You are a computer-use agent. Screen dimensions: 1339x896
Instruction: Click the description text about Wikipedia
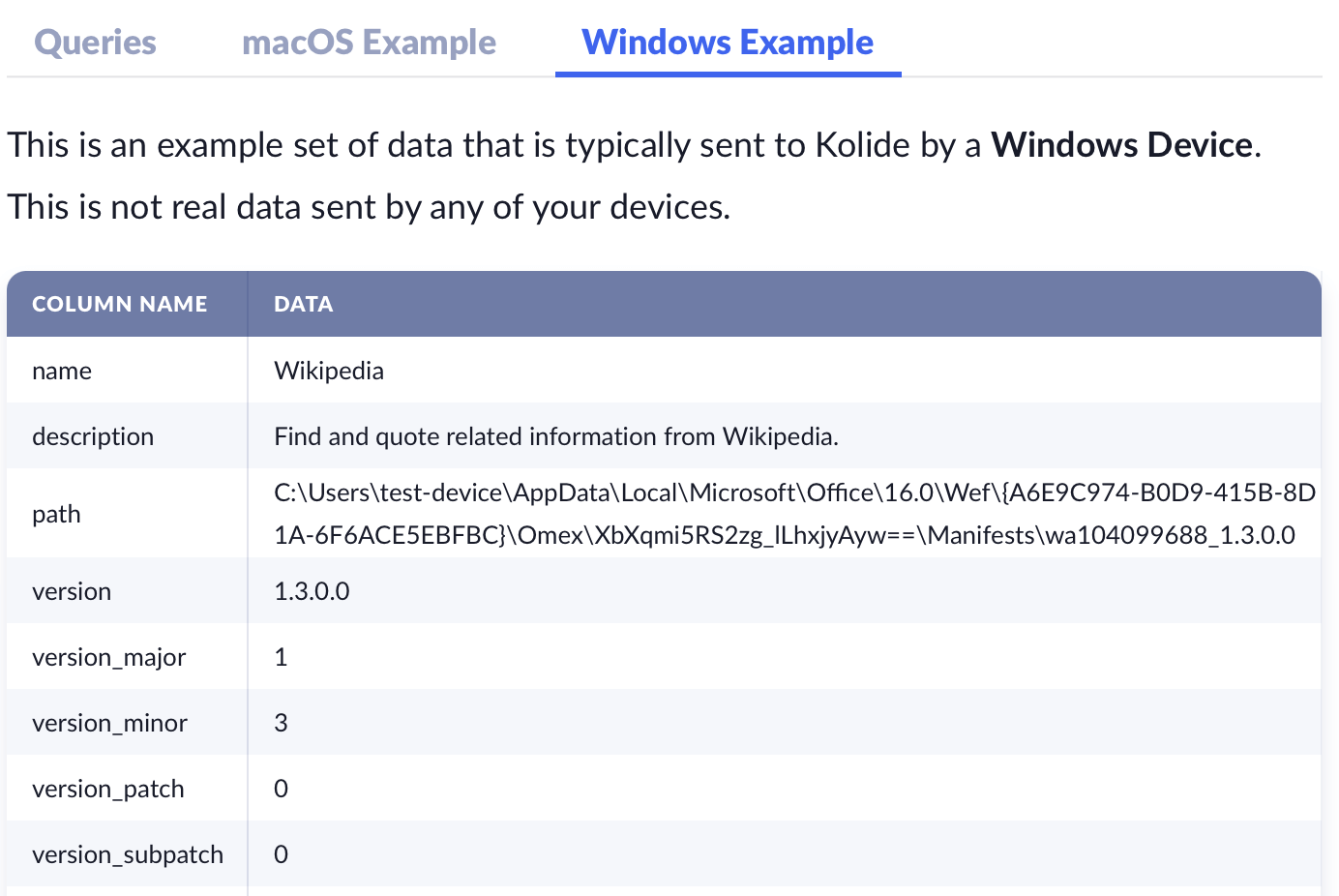[x=555, y=436]
